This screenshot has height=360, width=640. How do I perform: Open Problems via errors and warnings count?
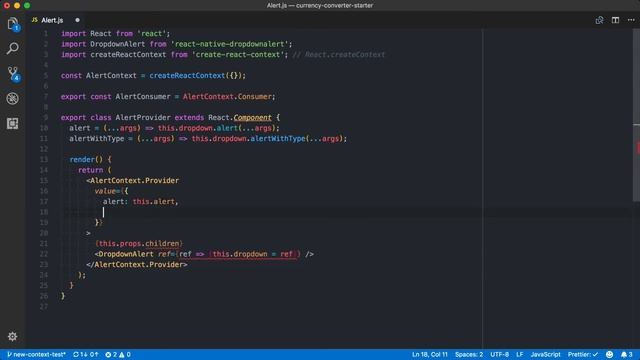click(118, 354)
